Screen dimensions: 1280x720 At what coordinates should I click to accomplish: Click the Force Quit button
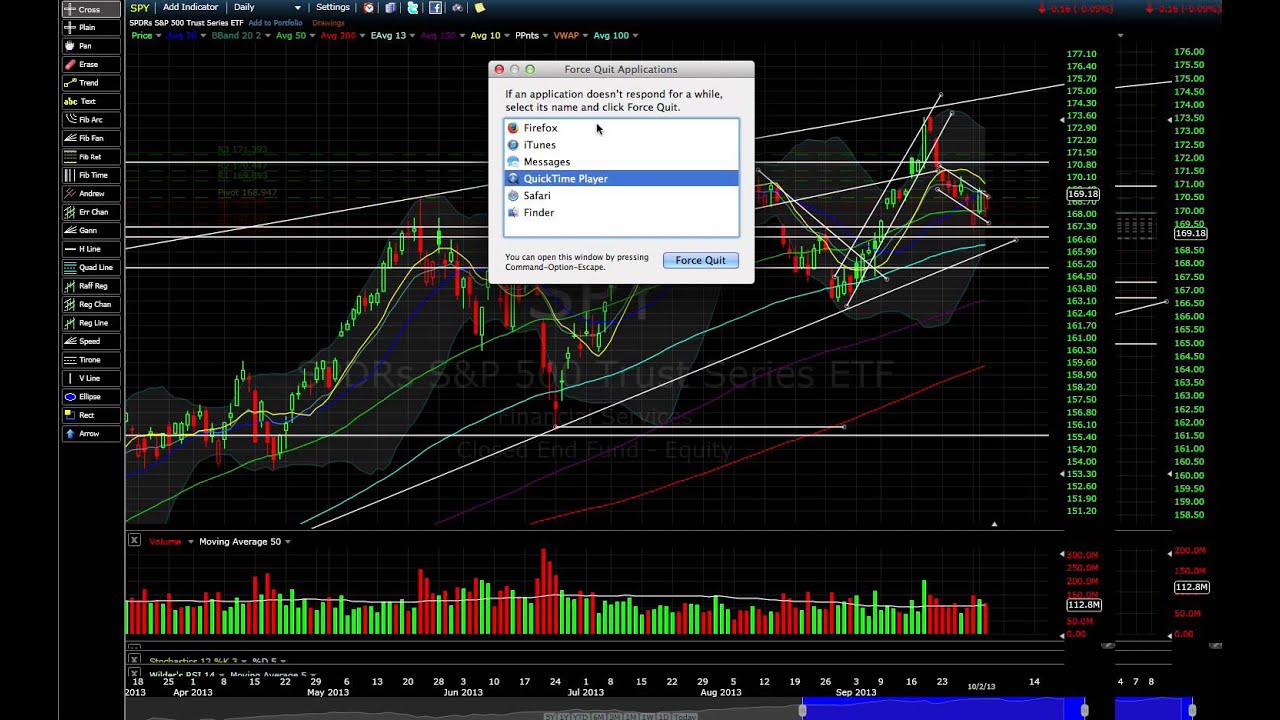click(x=700, y=260)
